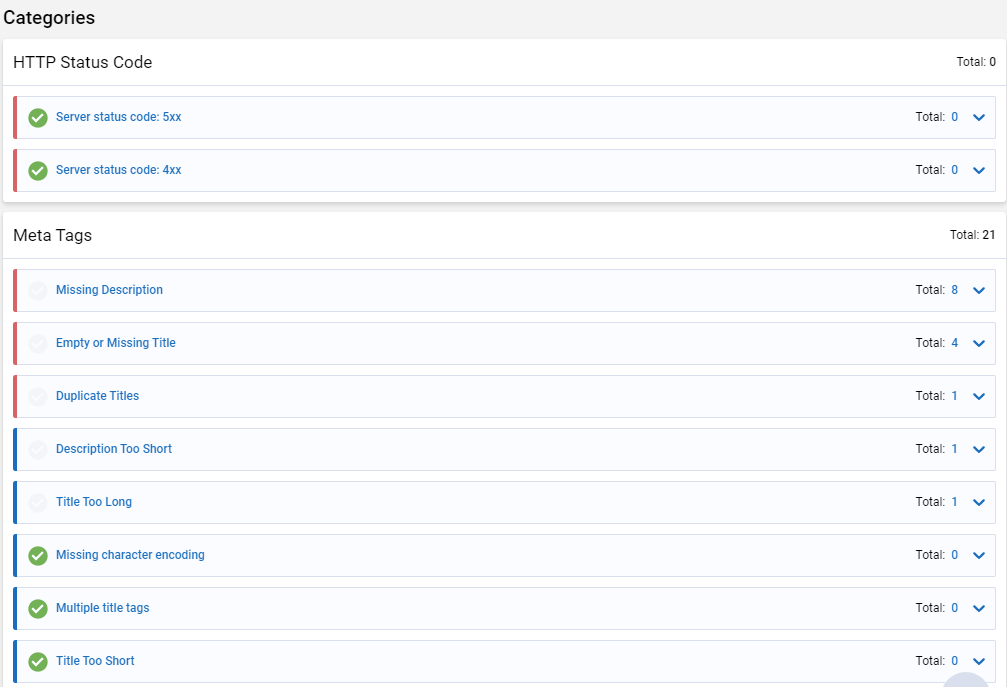This screenshot has height=687, width=1007.
Task: Click total count 0 for Missing character encoding
Action: (954, 555)
